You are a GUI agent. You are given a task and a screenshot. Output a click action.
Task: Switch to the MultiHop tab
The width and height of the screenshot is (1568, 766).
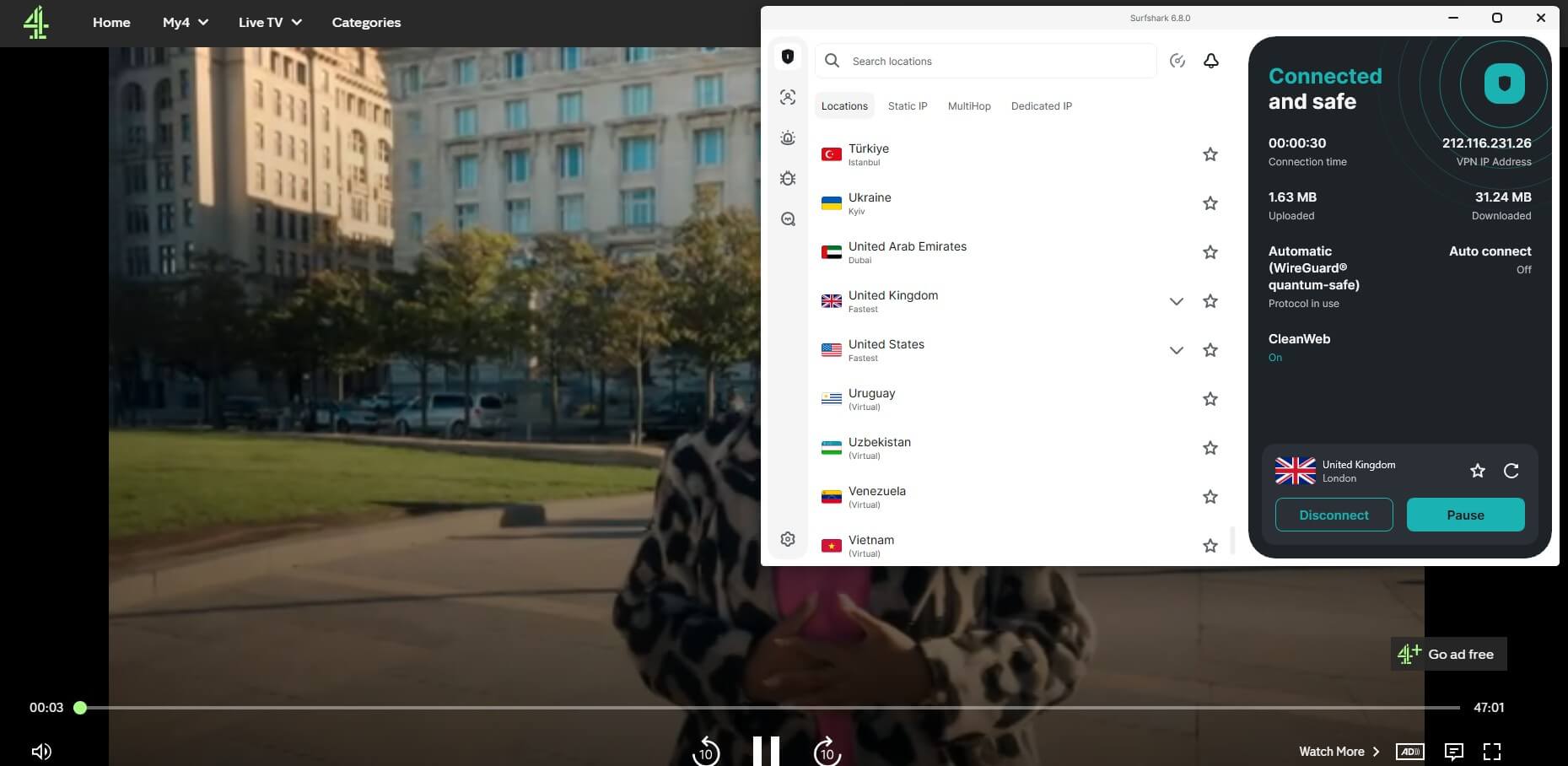[969, 106]
